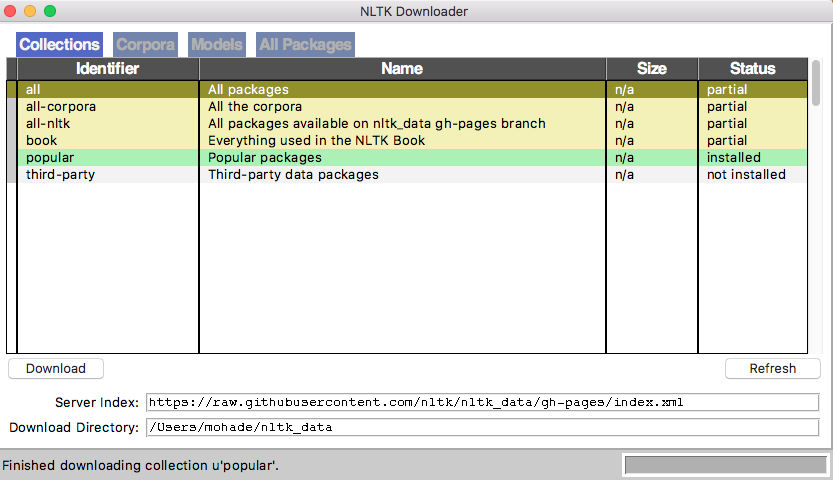Click the Refresh button
The height and width of the screenshot is (480, 833).
[x=772, y=368]
